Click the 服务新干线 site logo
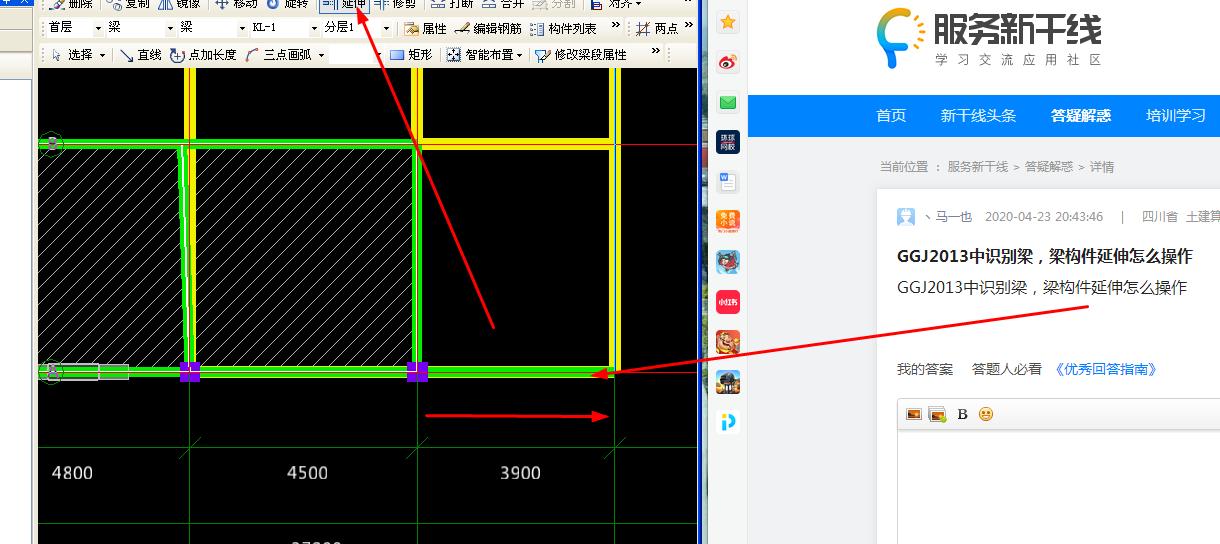This screenshot has width=1220, height=544. 988,38
